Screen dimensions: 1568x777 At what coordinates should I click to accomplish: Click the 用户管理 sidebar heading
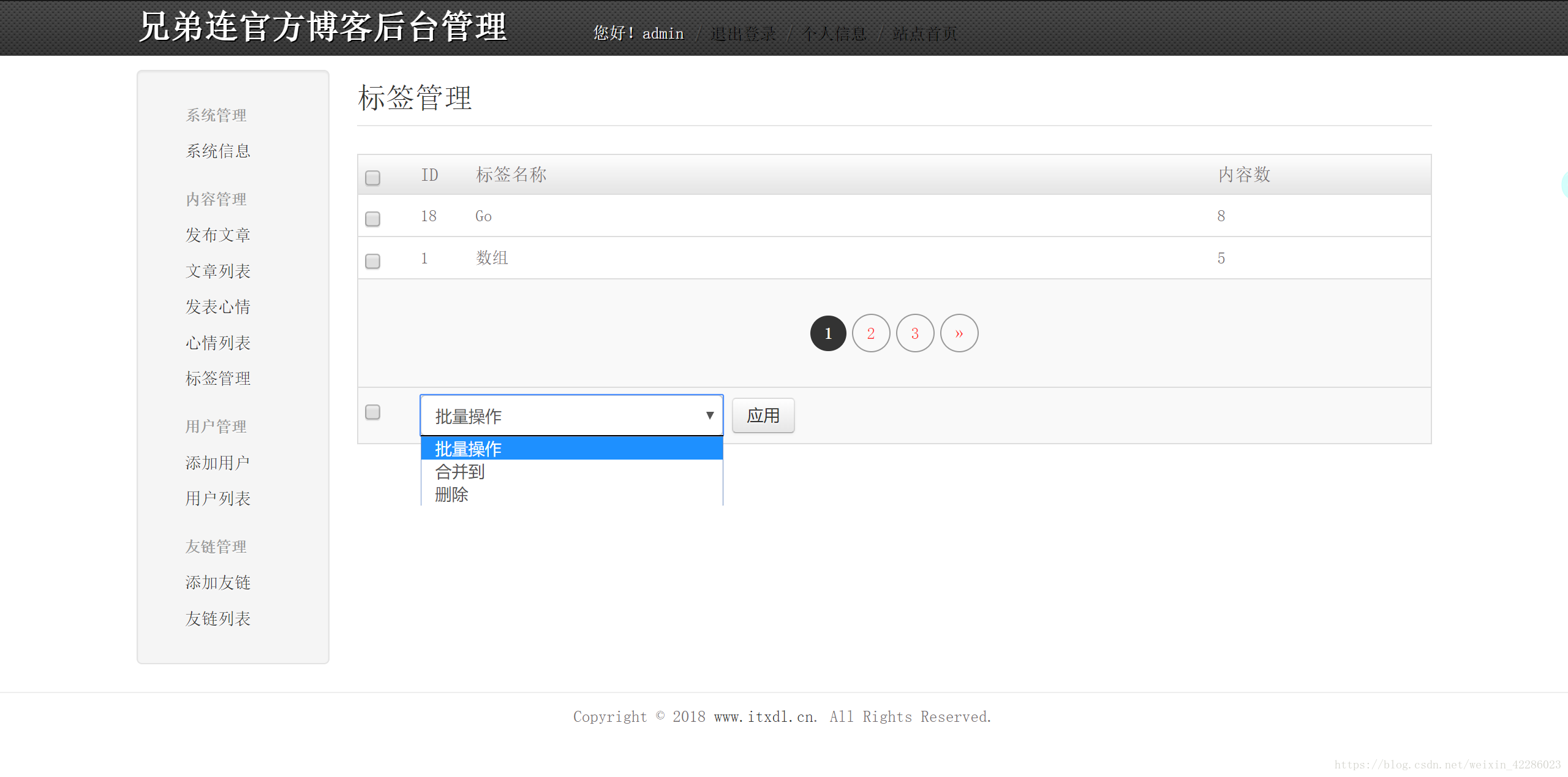coord(216,426)
